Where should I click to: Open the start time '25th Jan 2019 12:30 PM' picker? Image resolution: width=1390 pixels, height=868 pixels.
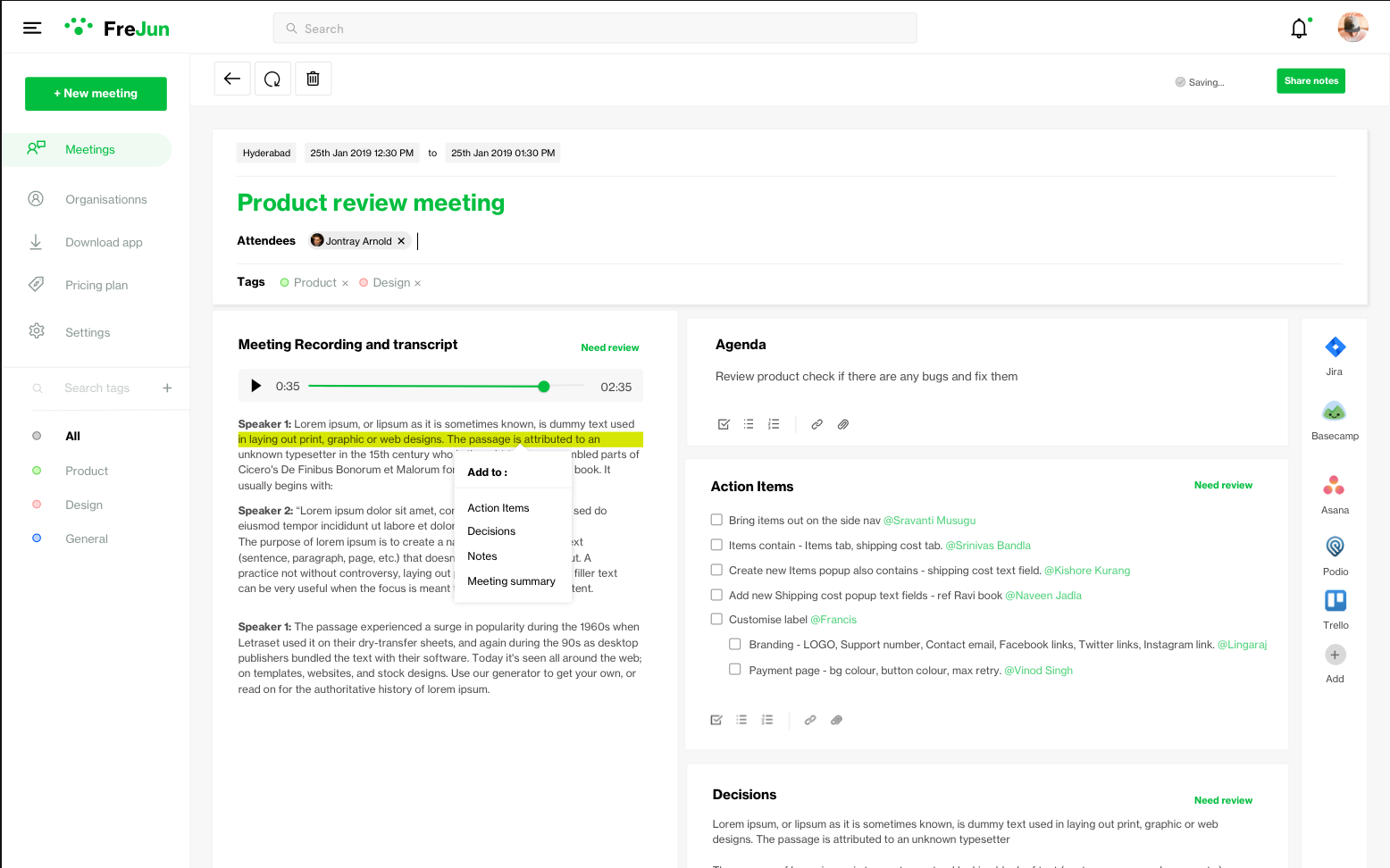[x=362, y=153]
